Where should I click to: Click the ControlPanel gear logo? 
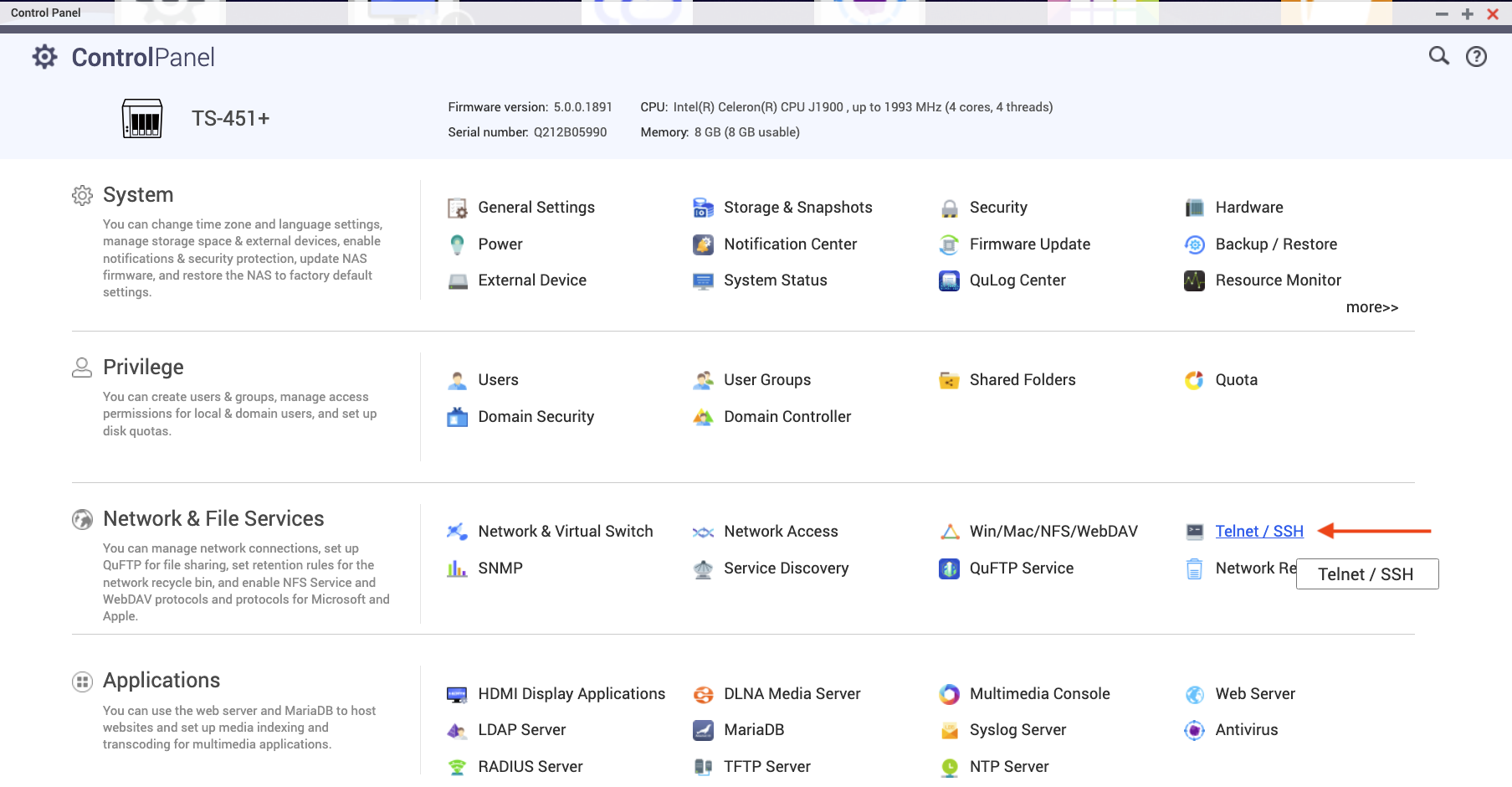(x=45, y=57)
